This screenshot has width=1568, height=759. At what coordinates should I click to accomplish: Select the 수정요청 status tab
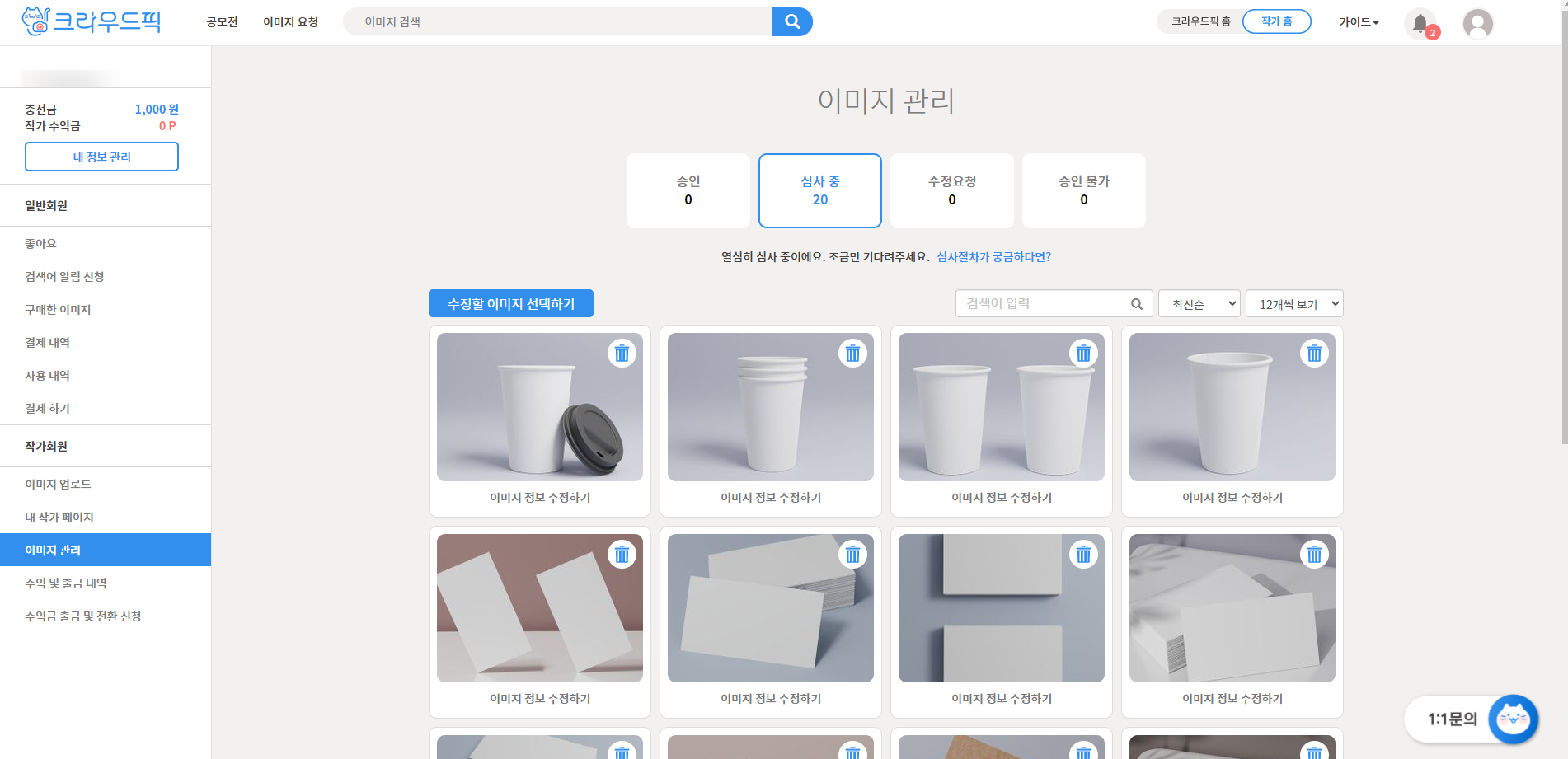(952, 190)
